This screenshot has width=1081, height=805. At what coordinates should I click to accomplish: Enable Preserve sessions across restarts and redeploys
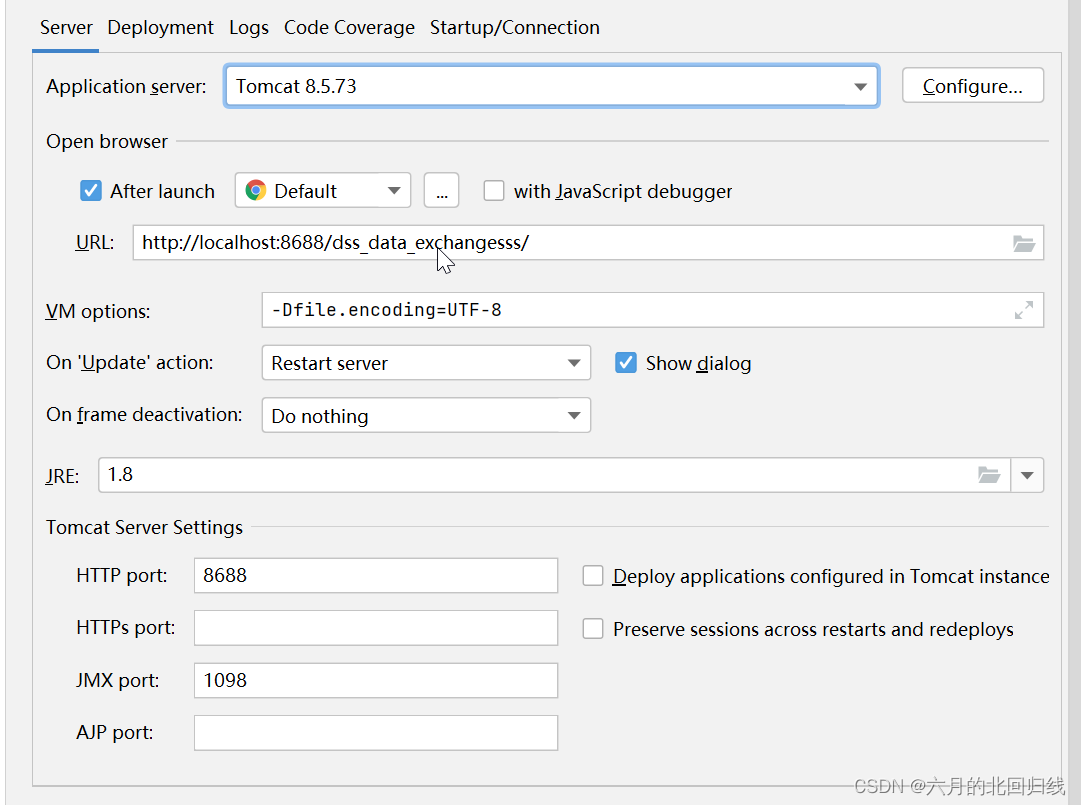[x=593, y=629]
